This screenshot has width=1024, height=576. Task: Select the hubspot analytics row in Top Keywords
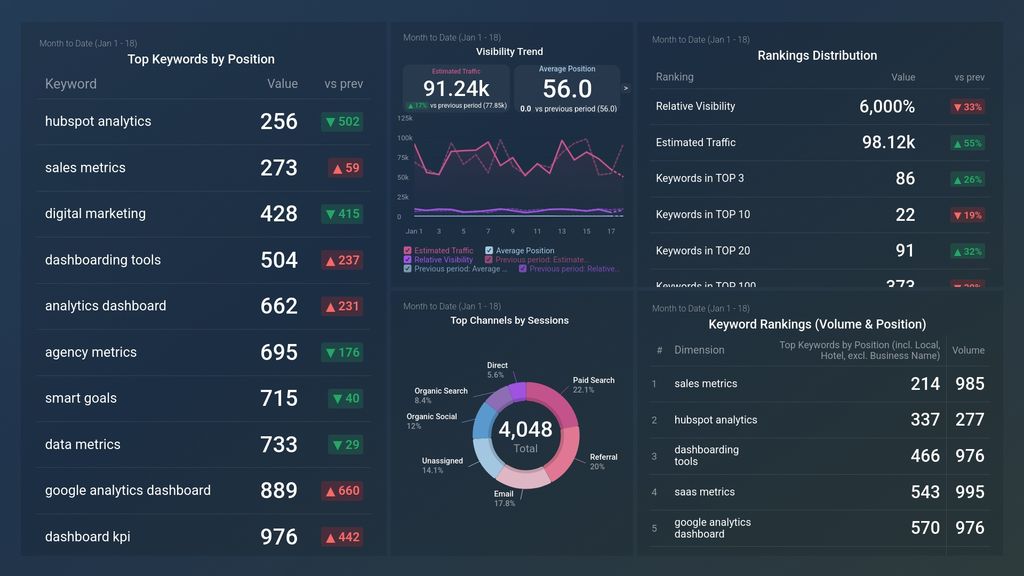pos(204,121)
